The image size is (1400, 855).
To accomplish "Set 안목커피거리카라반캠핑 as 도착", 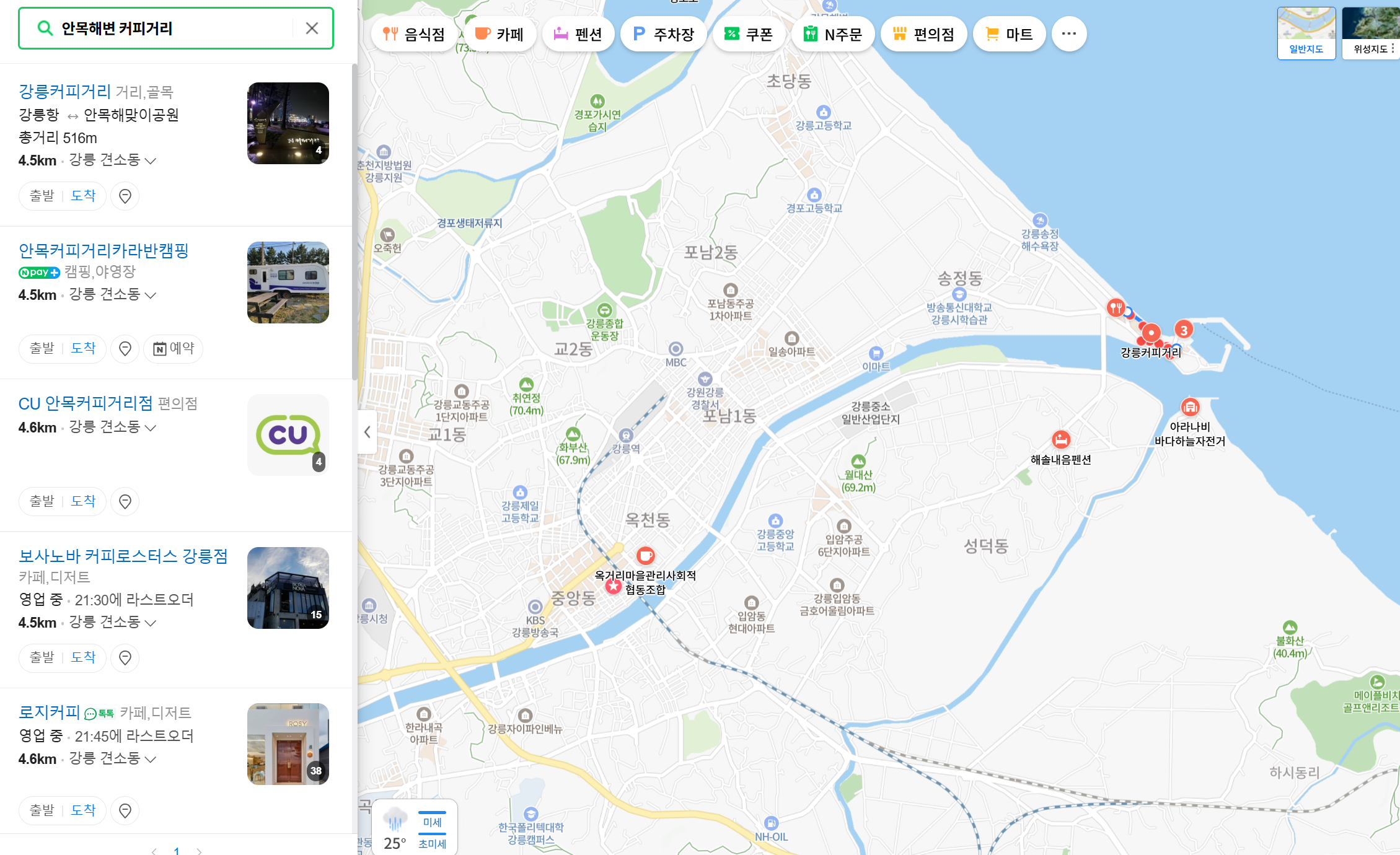I will pos(83,348).
